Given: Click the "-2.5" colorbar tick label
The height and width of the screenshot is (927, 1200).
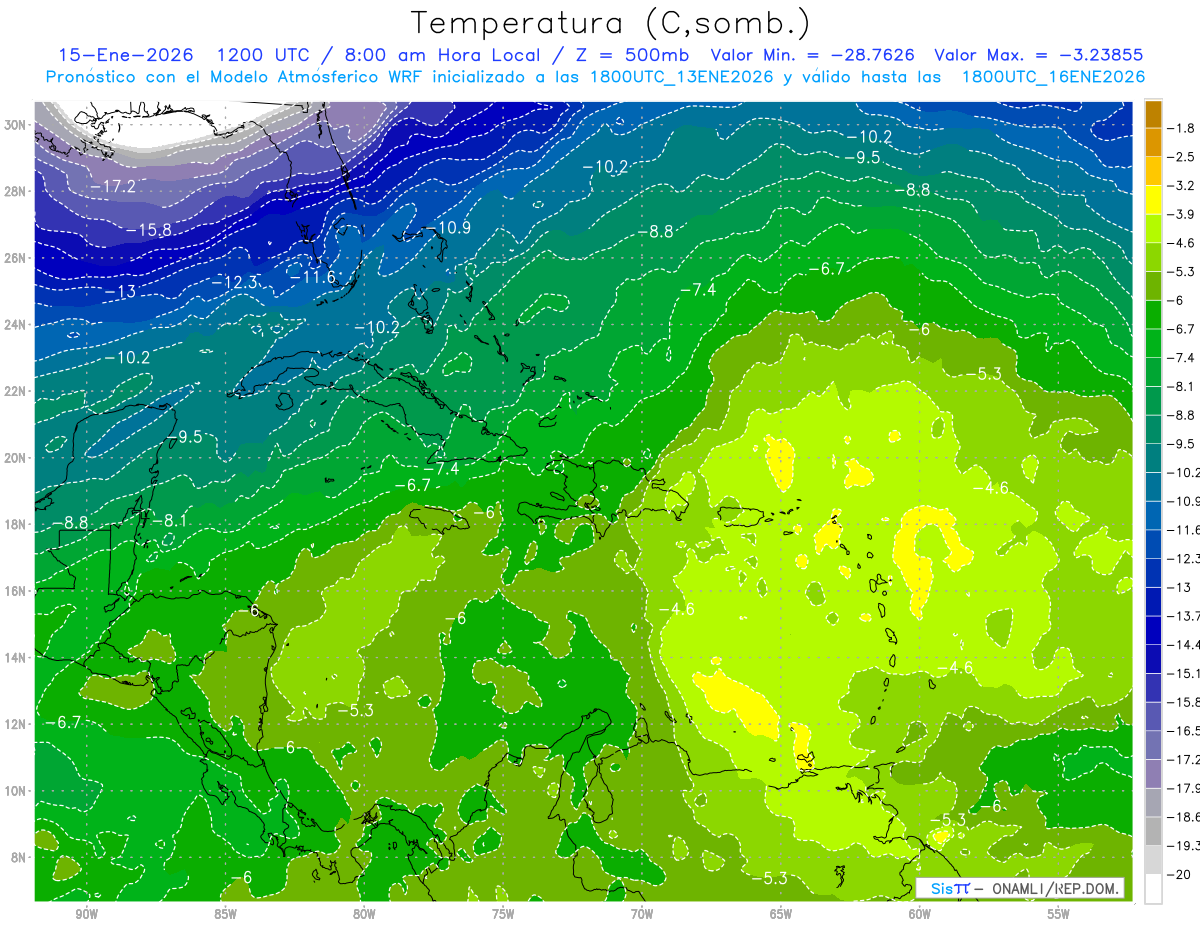Looking at the screenshot, I should pyautogui.click(x=1181, y=157).
